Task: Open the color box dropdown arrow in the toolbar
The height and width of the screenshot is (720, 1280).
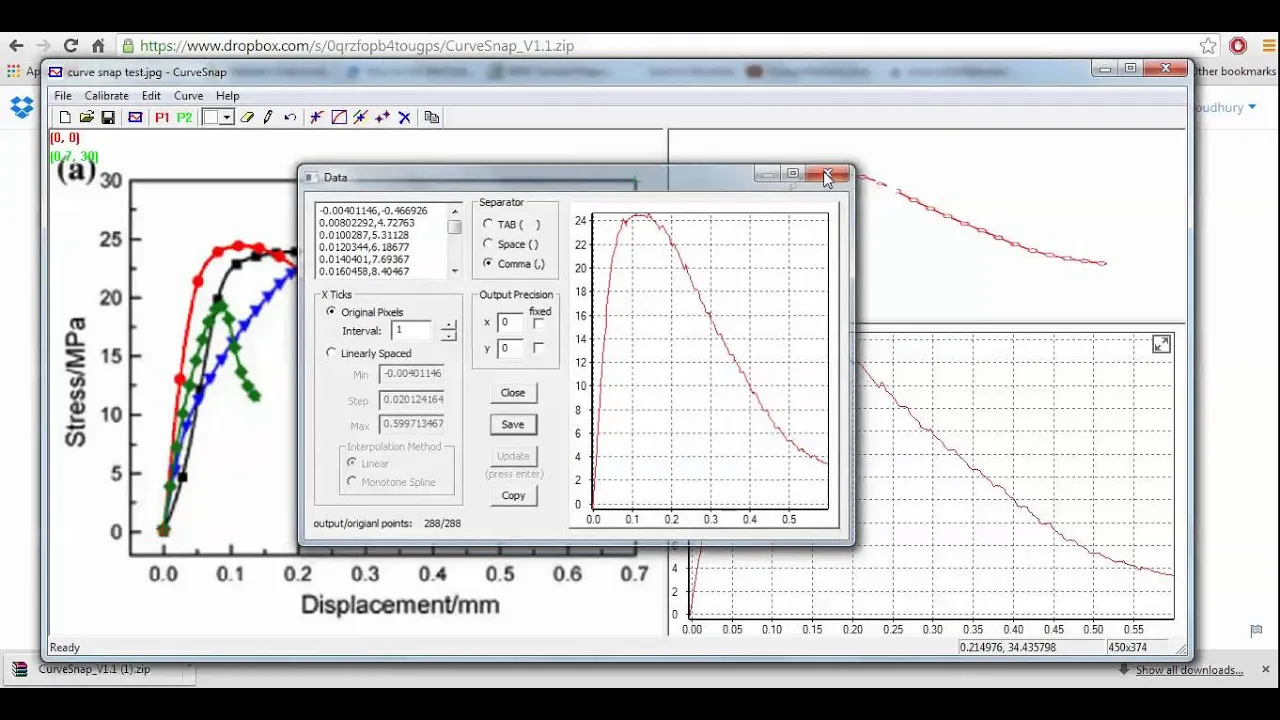Action: point(227,117)
